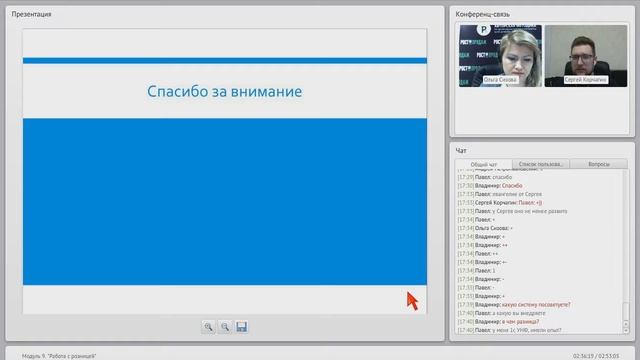
Task: Select Сергей Корчагин's video feed
Action: (586, 56)
